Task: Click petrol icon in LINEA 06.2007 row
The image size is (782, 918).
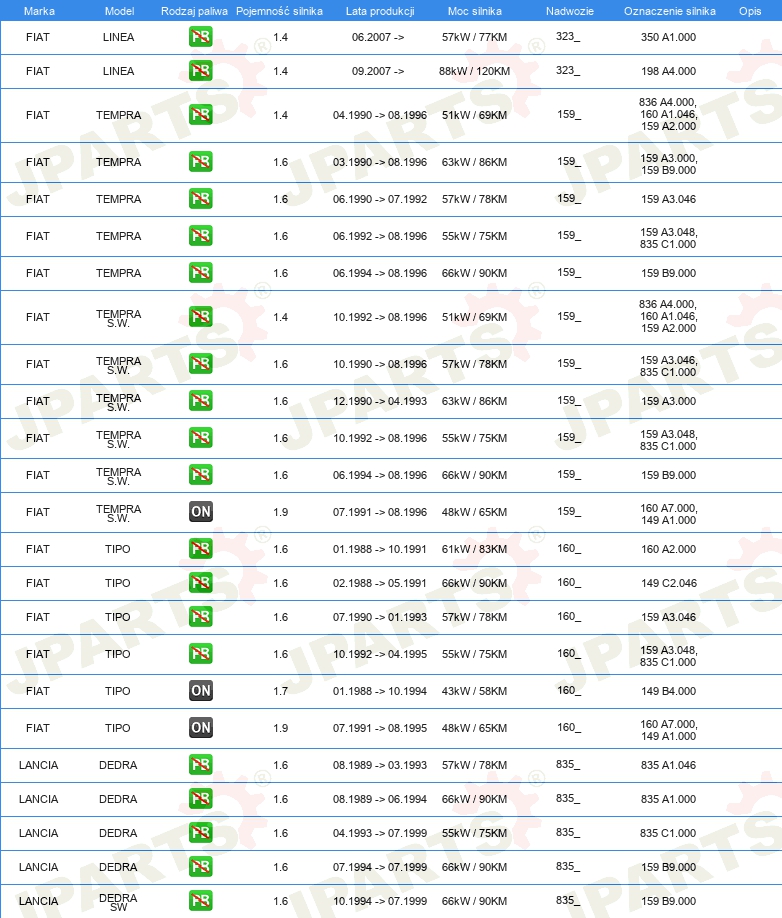Action: coord(200,37)
